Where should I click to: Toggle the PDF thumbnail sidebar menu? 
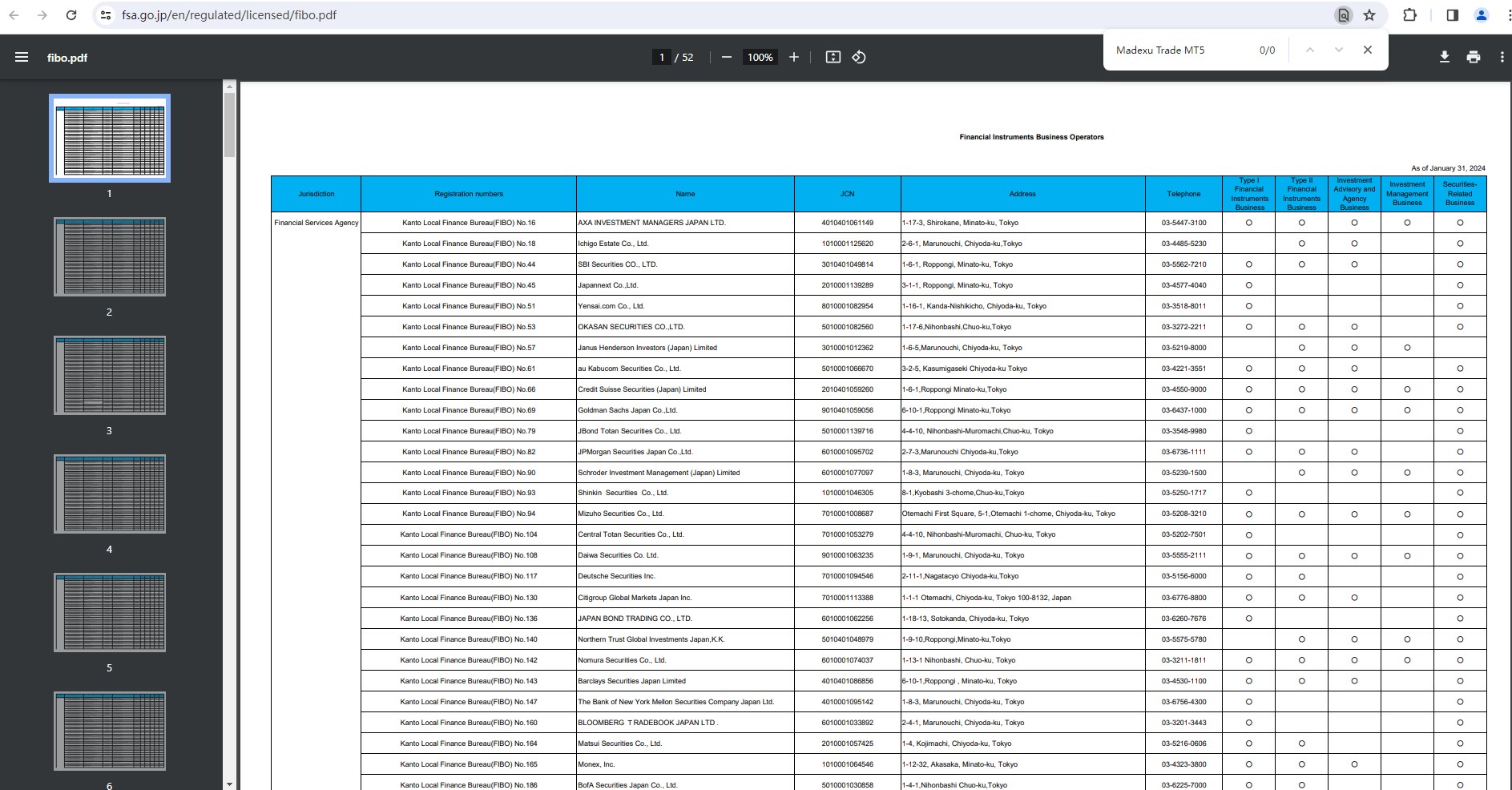[x=22, y=57]
